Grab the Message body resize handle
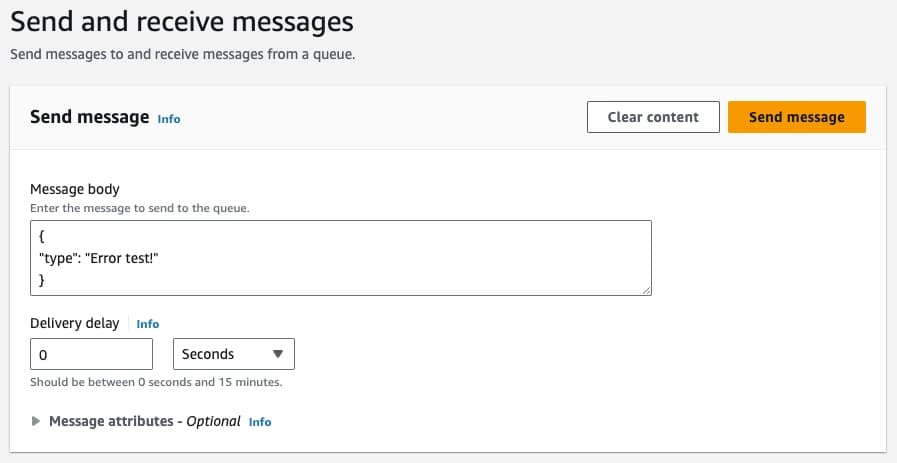897x463 pixels. (646, 290)
